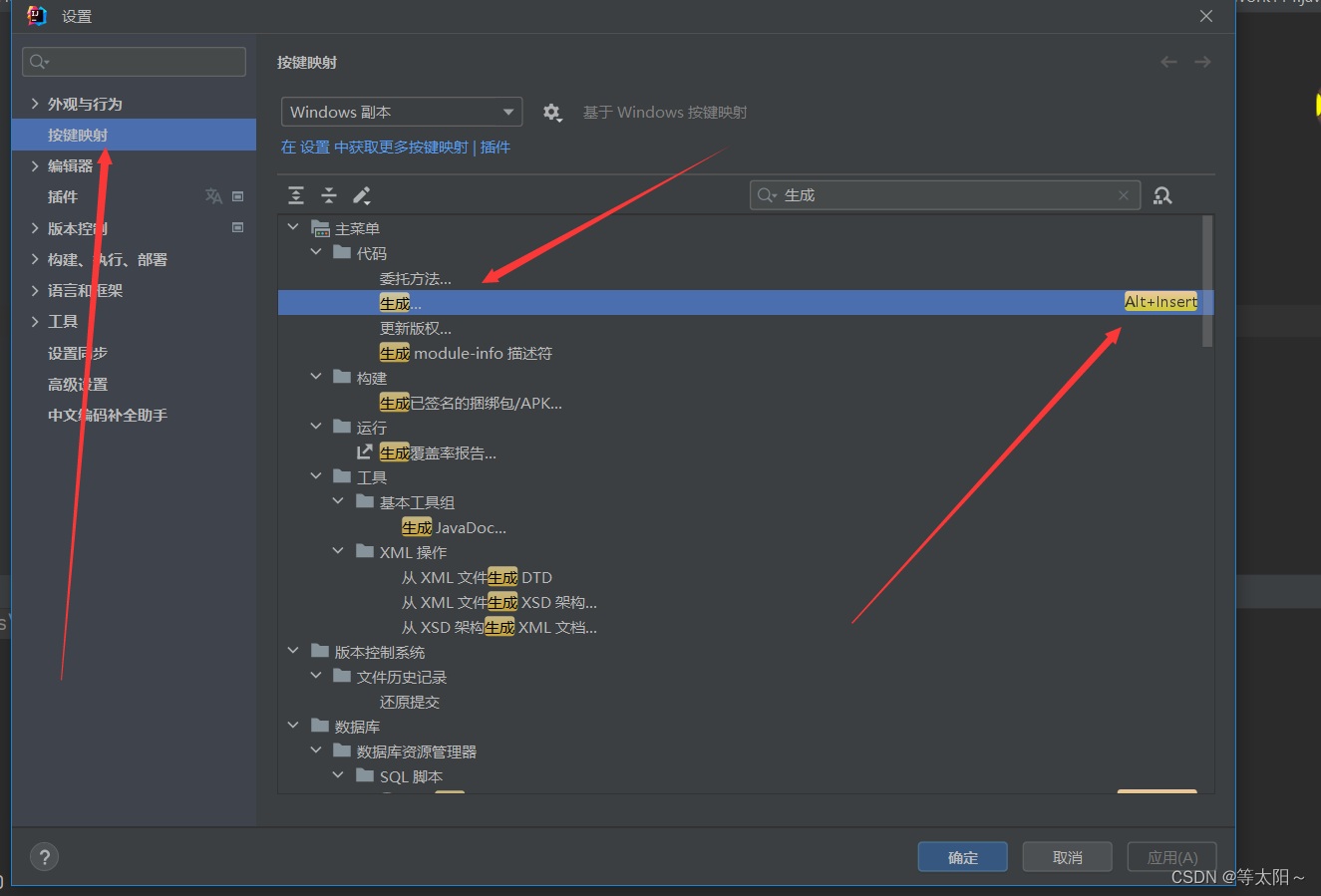
Task: Click the 应用(A) button
Action: click(1172, 857)
